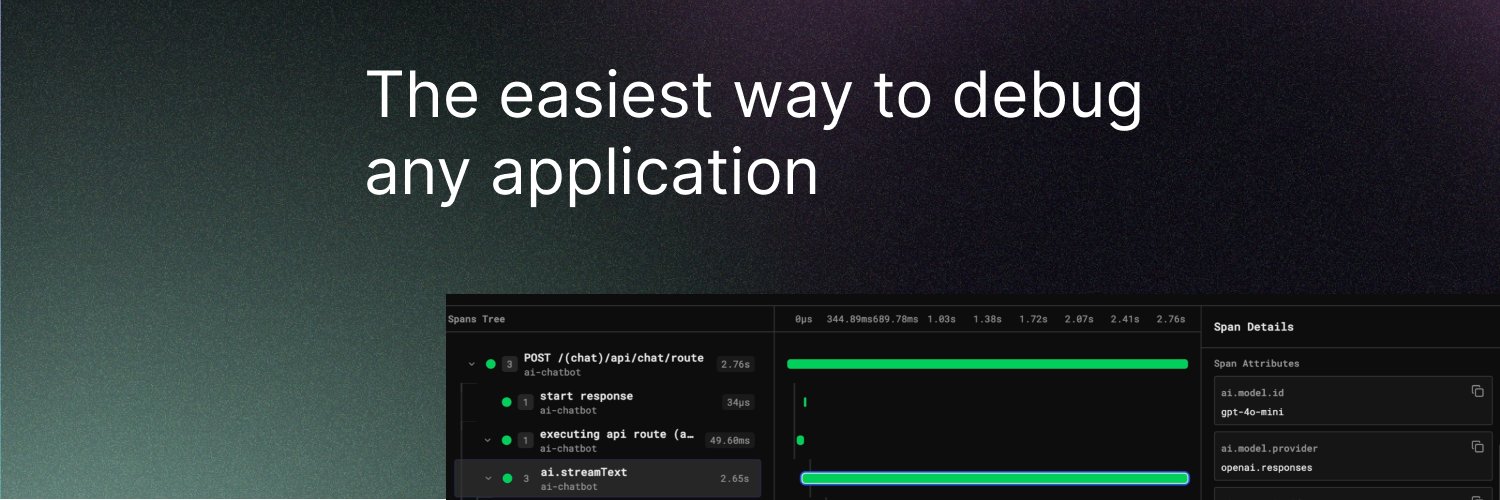
Task: Click the 1.03s timeline tick label
Action: [941, 319]
